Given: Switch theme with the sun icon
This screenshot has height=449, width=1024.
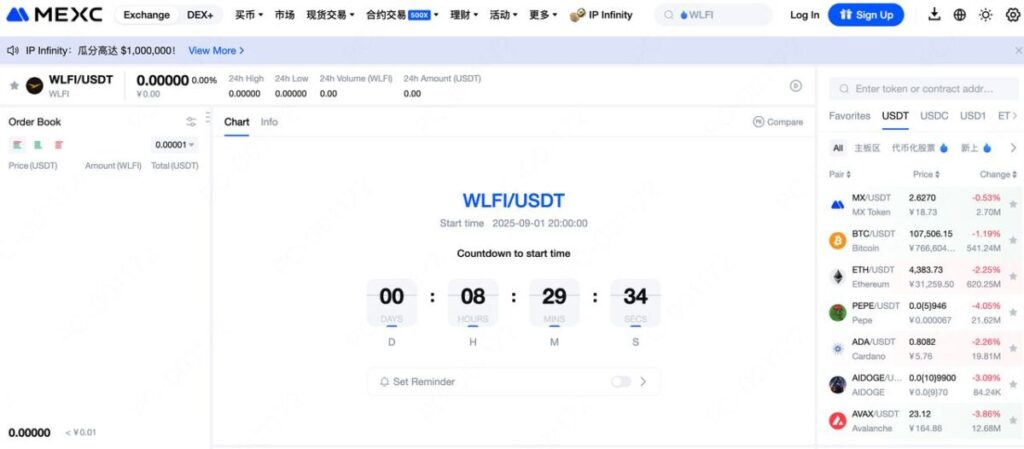Looking at the screenshot, I should point(985,14).
